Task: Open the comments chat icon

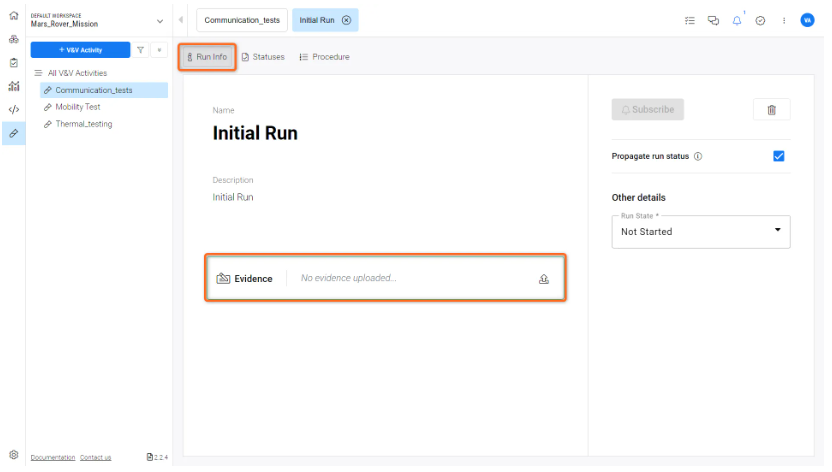Action: click(x=713, y=20)
